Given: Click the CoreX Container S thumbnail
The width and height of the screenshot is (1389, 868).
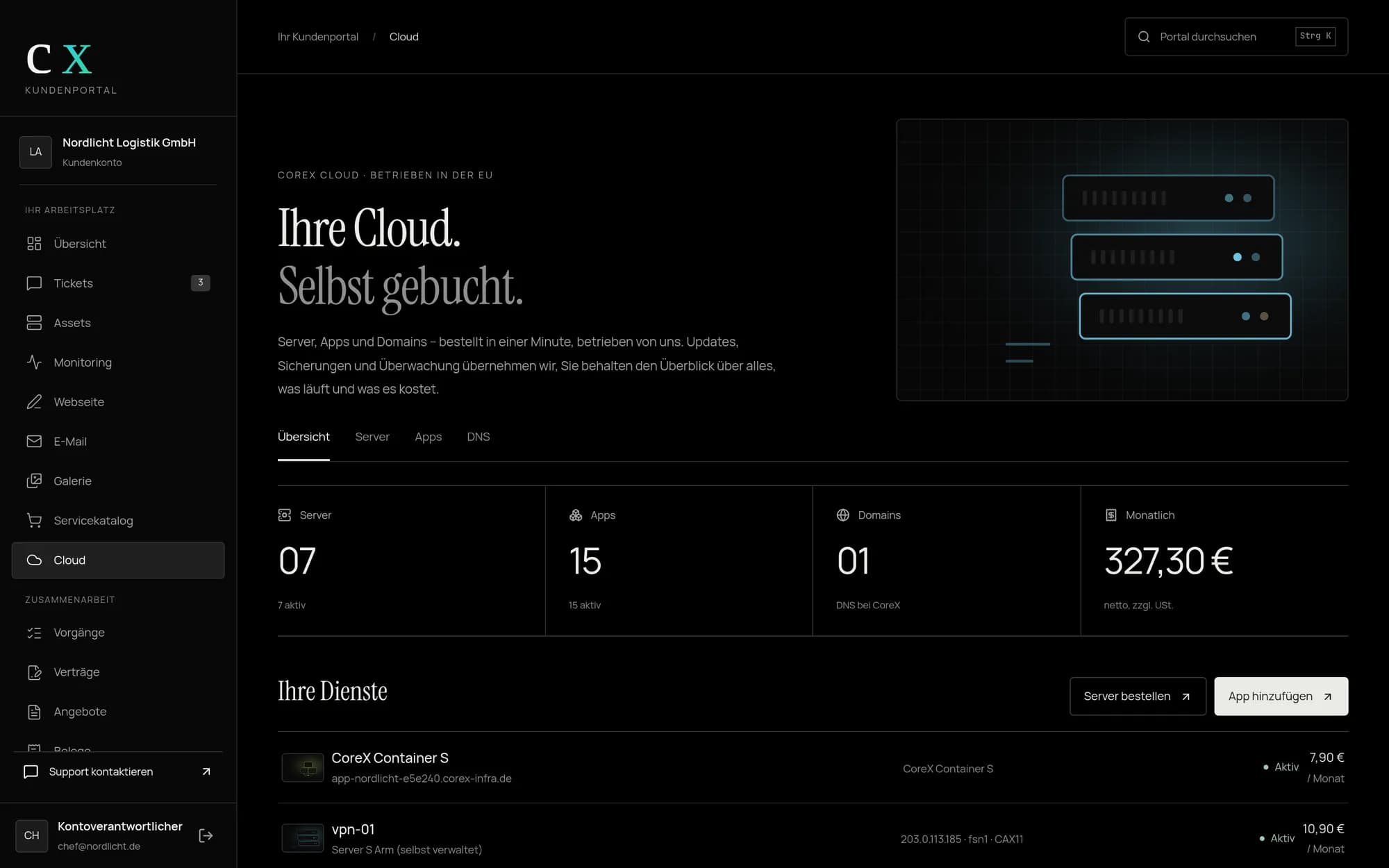Looking at the screenshot, I should point(303,768).
